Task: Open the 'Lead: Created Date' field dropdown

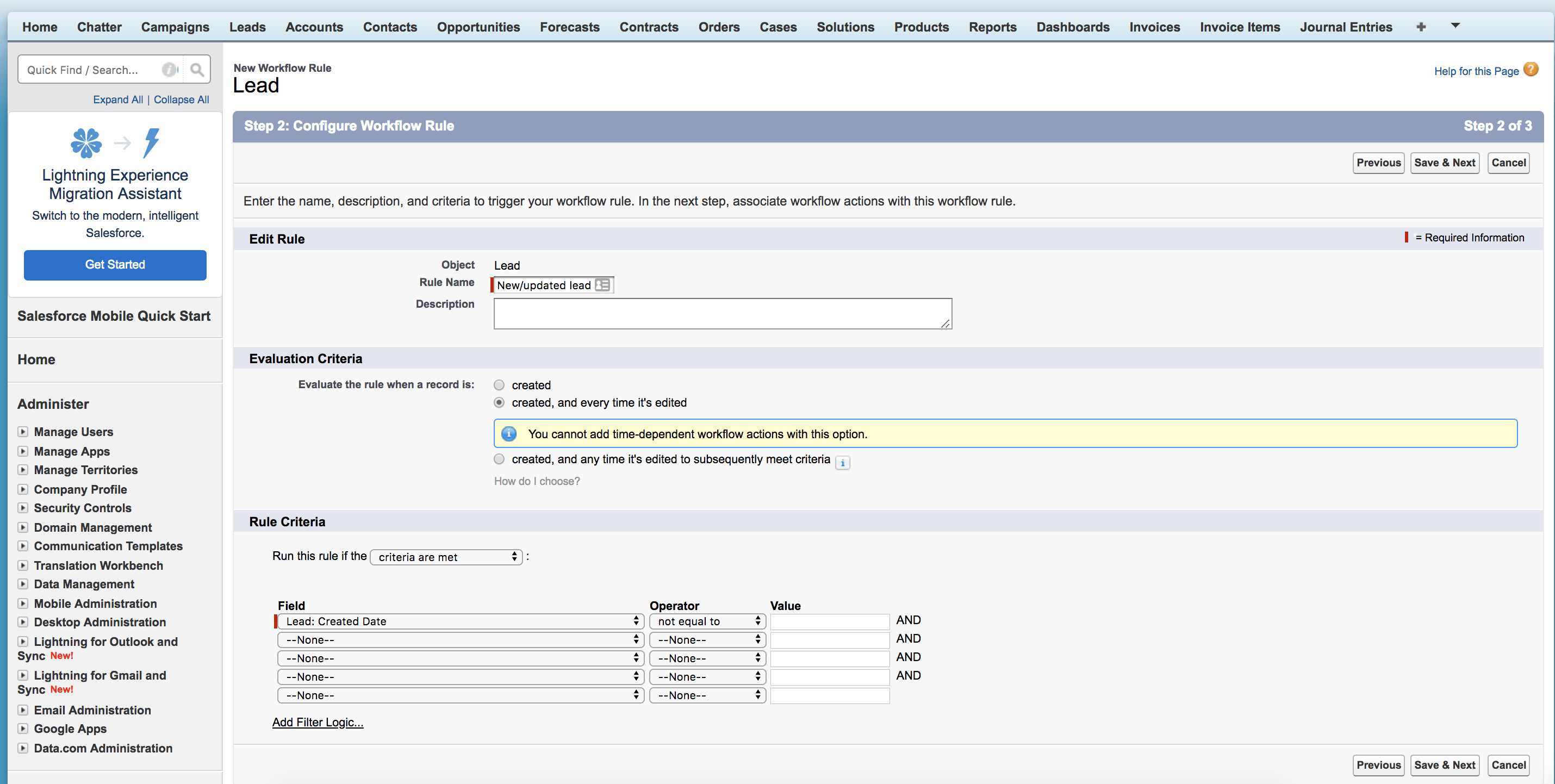Action: pos(461,621)
